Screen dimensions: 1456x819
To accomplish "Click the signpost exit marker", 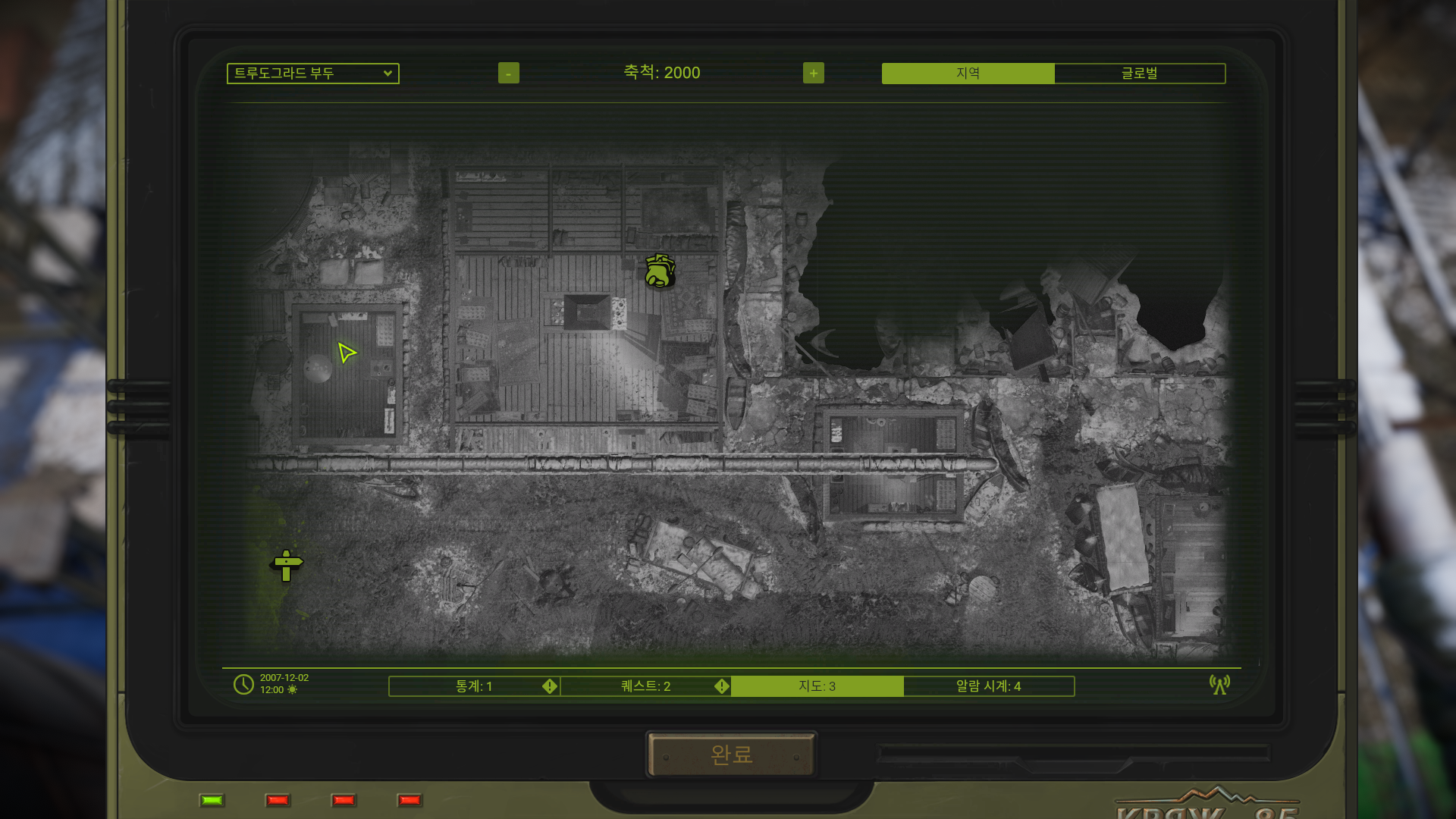I will (x=287, y=565).
